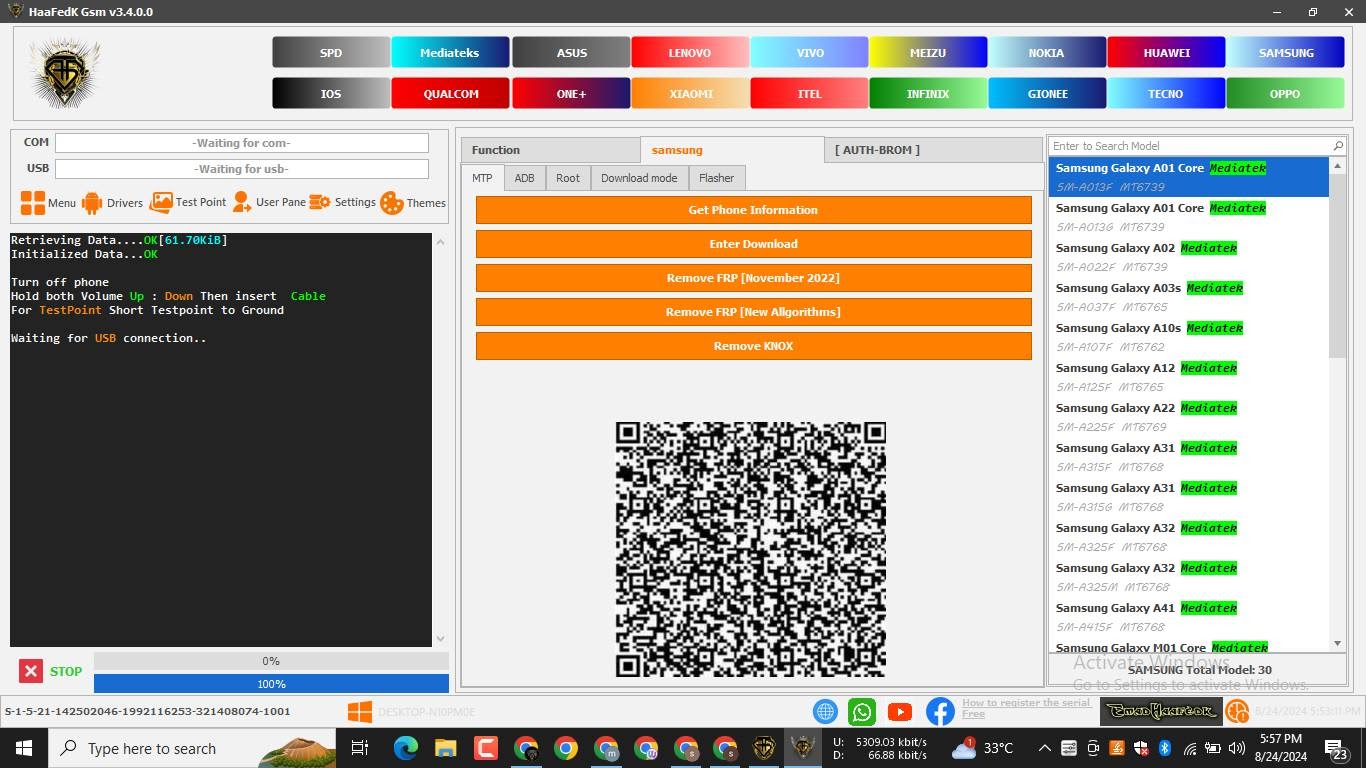Image resolution: width=1366 pixels, height=768 pixels.
Task: Click Get Phone Information
Action: (x=753, y=210)
